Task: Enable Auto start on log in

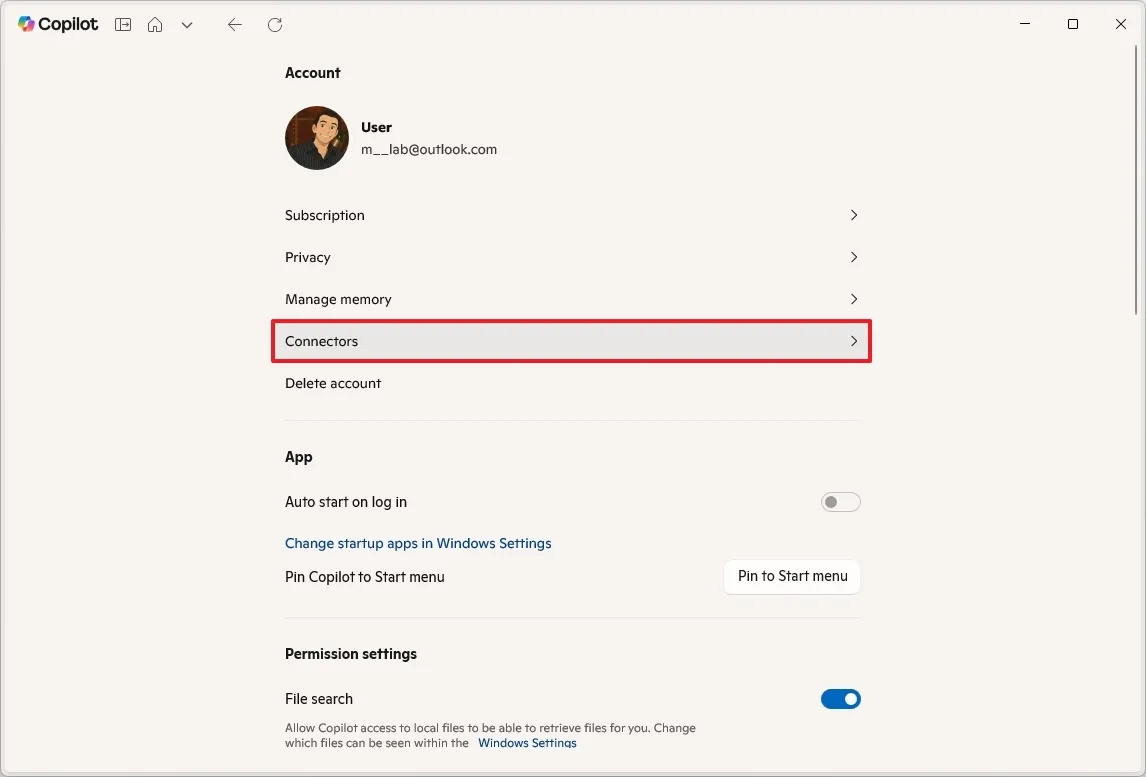Action: tap(840, 501)
